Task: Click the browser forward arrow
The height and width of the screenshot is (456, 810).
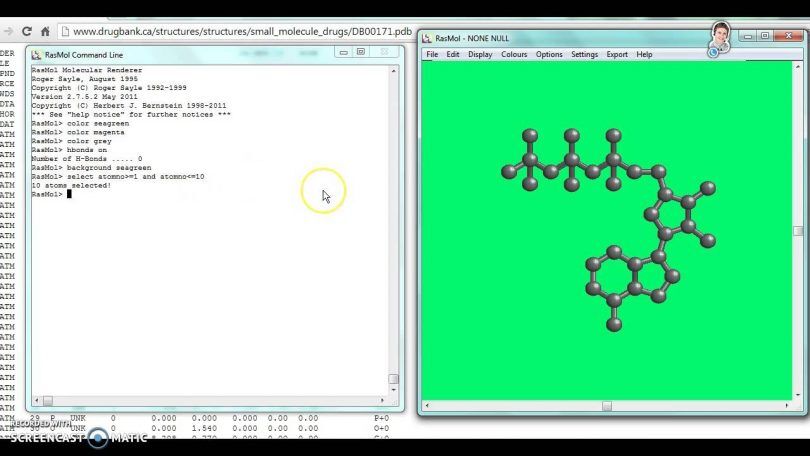Action: (x=8, y=32)
